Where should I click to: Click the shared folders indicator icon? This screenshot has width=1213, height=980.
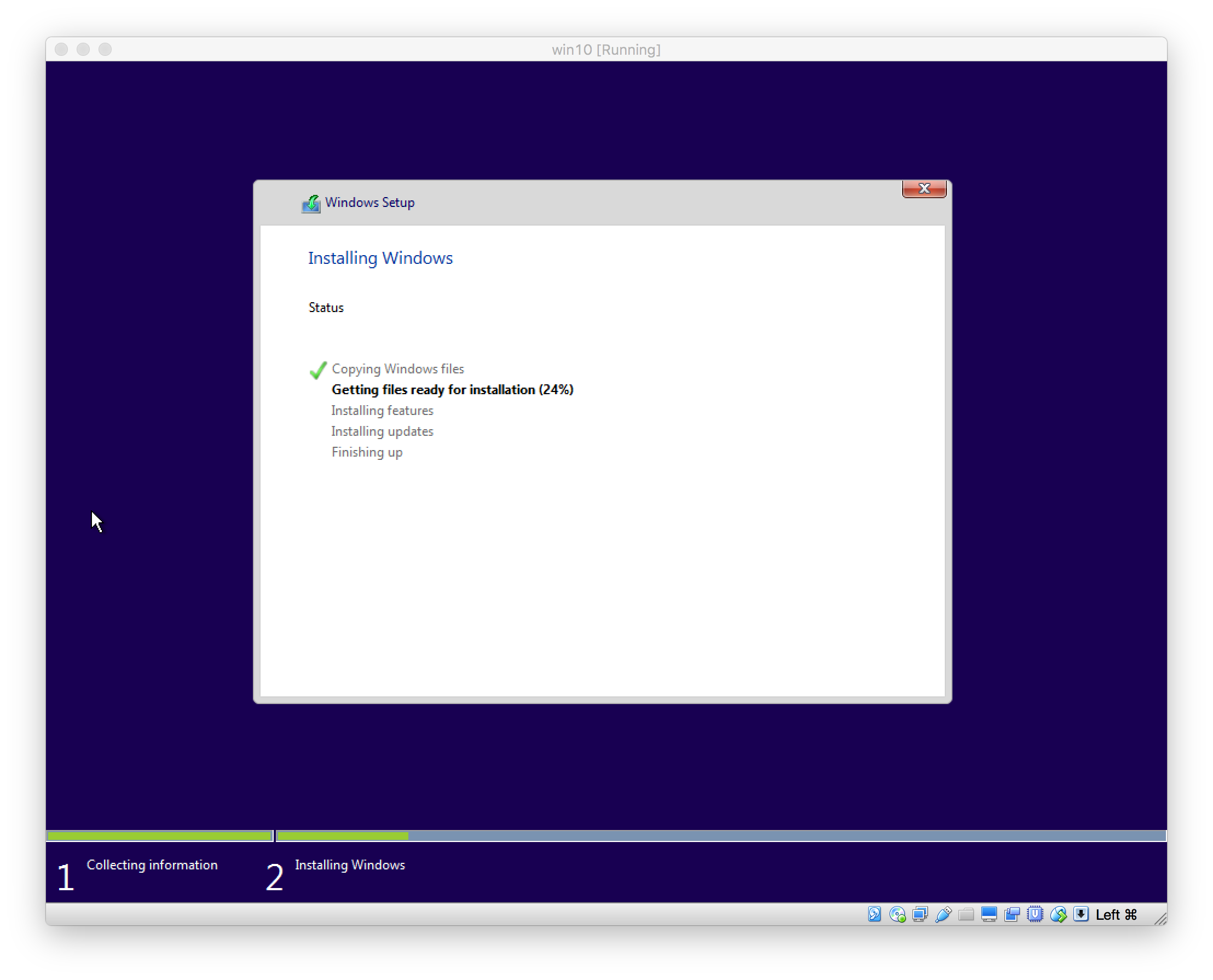(x=966, y=914)
